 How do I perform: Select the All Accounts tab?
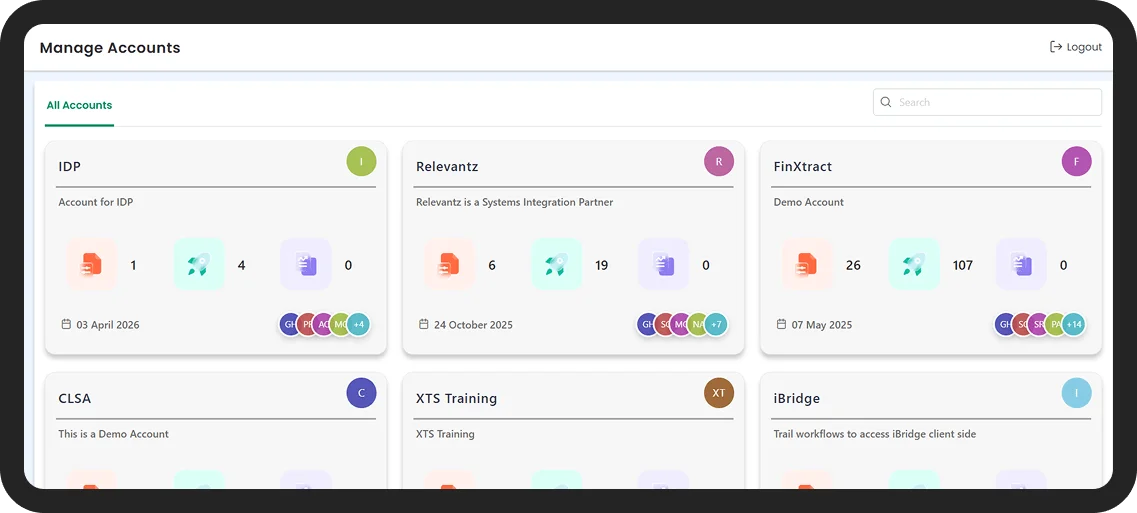[79, 105]
